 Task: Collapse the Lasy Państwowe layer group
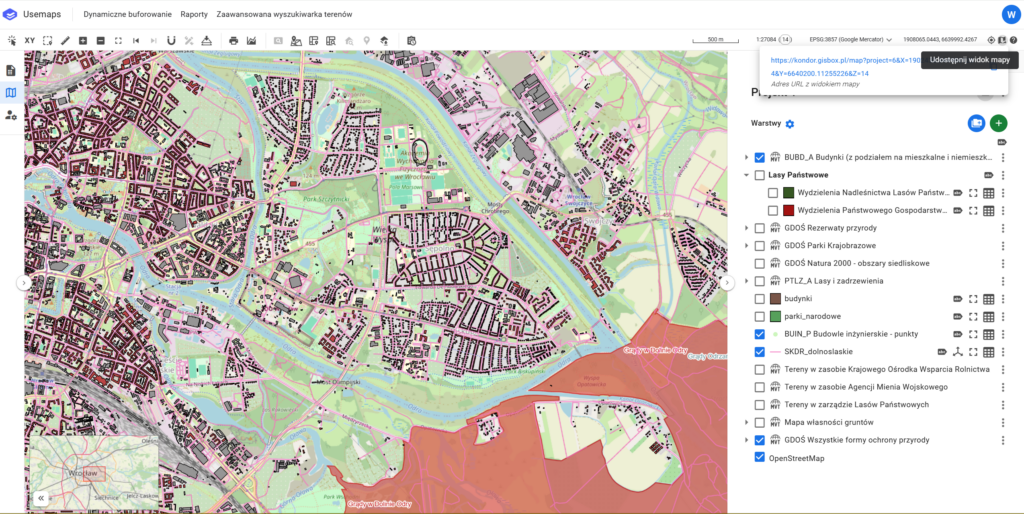click(746, 175)
